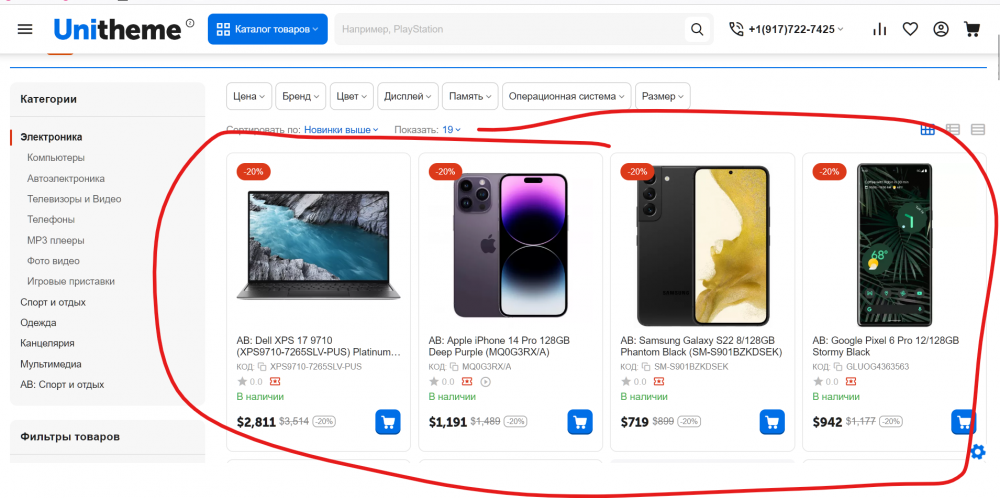
Task: Click the search magnifier icon
Action: [697, 29]
